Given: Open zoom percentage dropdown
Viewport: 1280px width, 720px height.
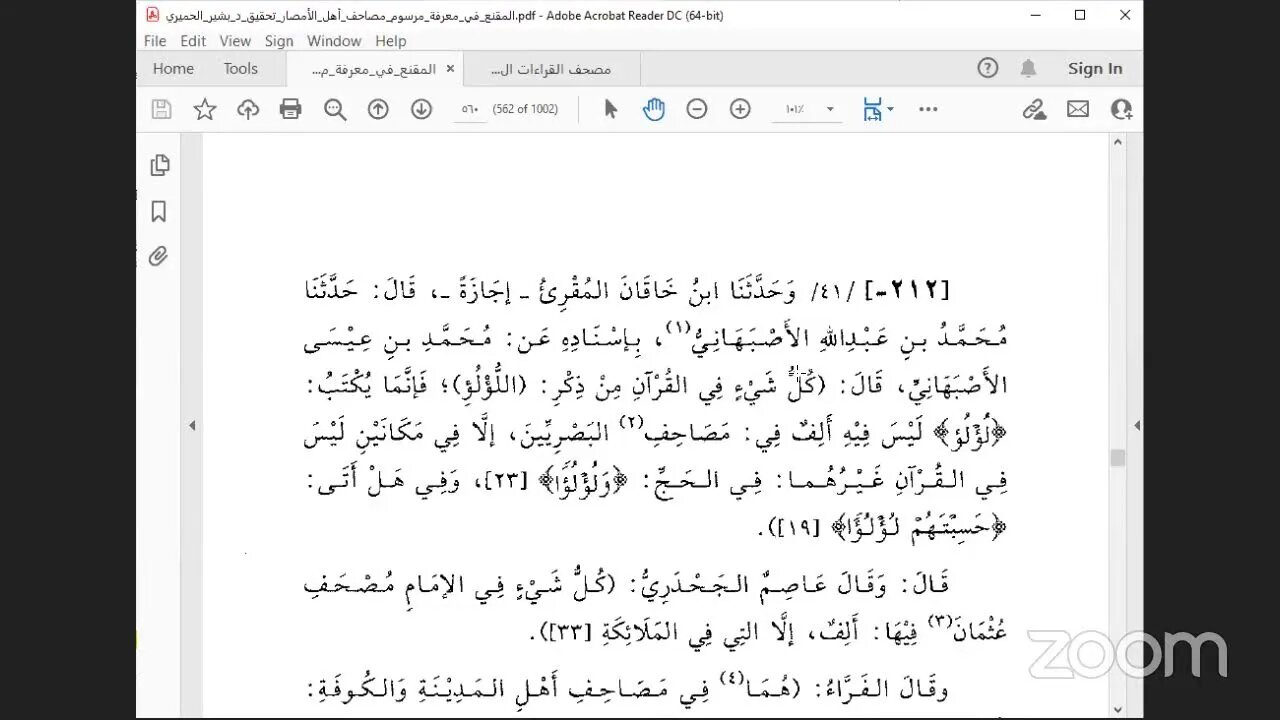Looking at the screenshot, I should tap(830, 109).
